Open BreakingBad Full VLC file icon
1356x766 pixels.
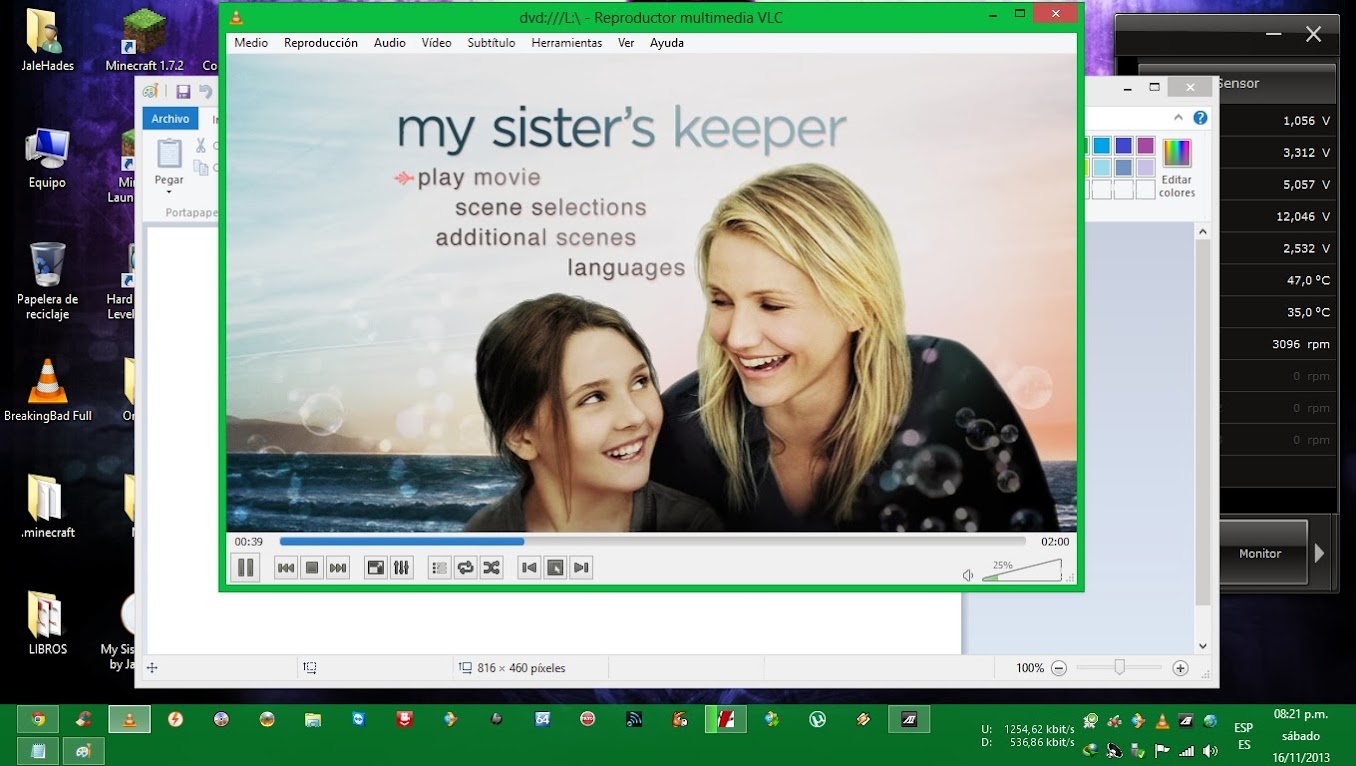[x=47, y=391]
